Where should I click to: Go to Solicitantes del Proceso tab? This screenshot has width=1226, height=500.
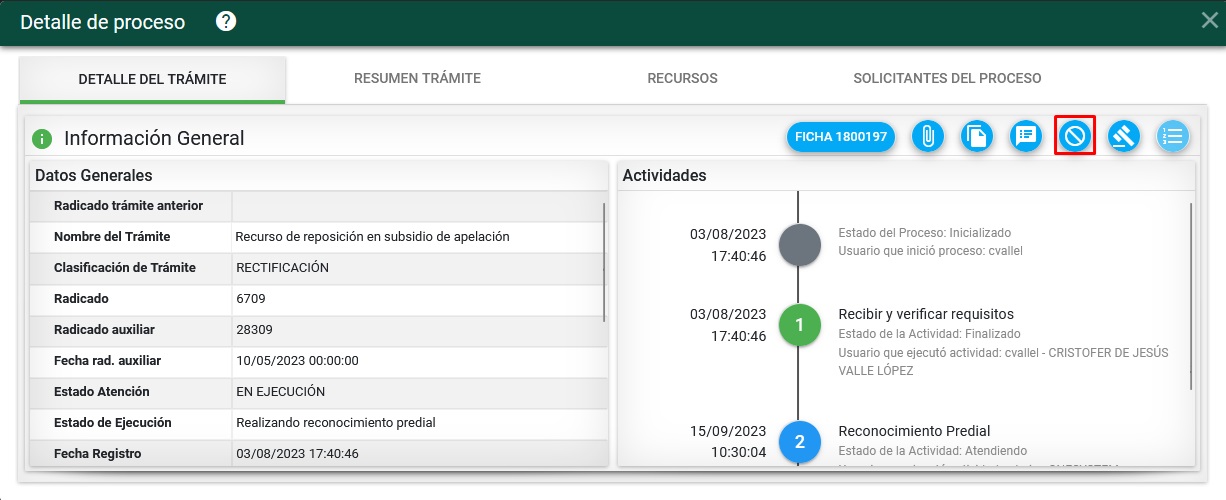coord(947,78)
